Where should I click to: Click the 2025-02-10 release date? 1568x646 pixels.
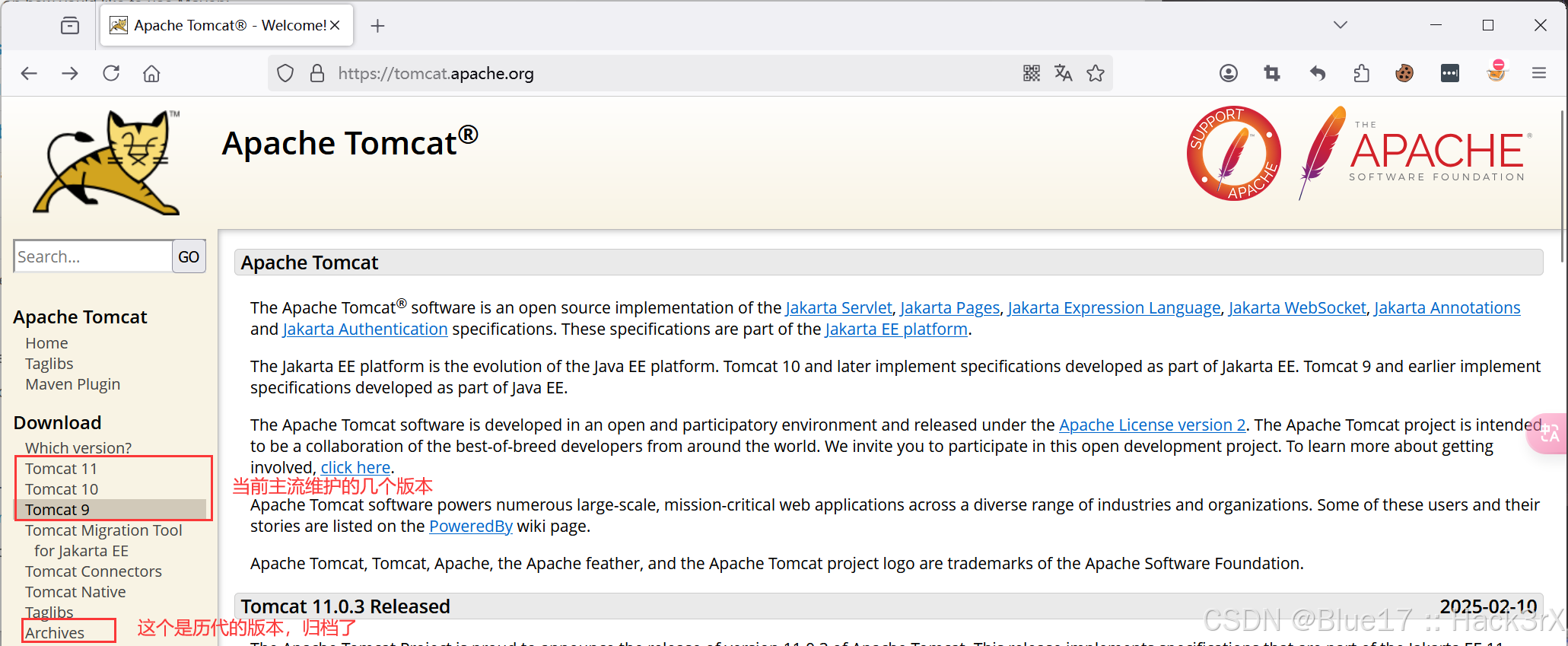pos(1488,606)
